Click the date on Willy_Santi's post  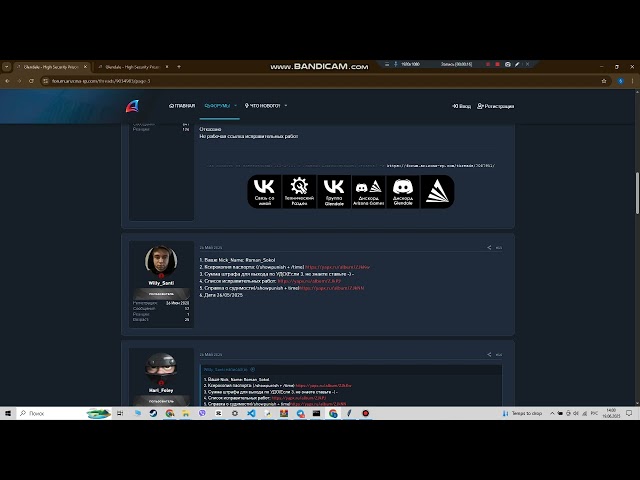pos(211,248)
